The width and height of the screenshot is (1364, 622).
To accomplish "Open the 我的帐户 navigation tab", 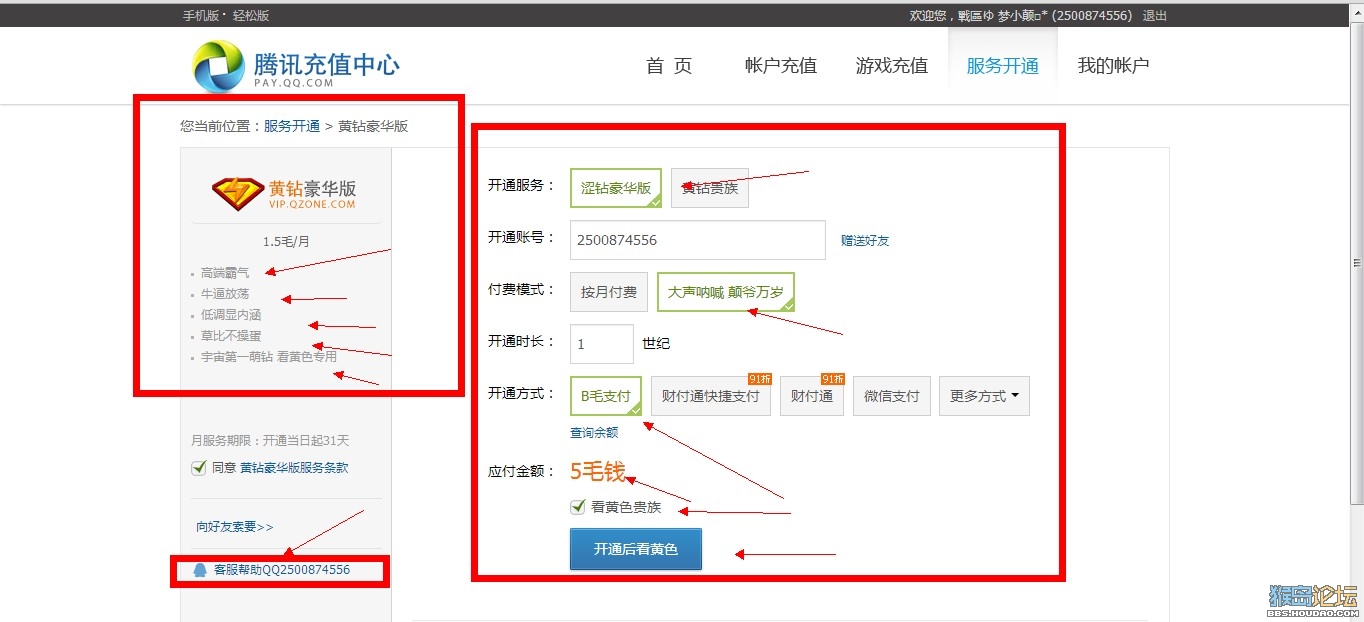I will click(x=1113, y=66).
